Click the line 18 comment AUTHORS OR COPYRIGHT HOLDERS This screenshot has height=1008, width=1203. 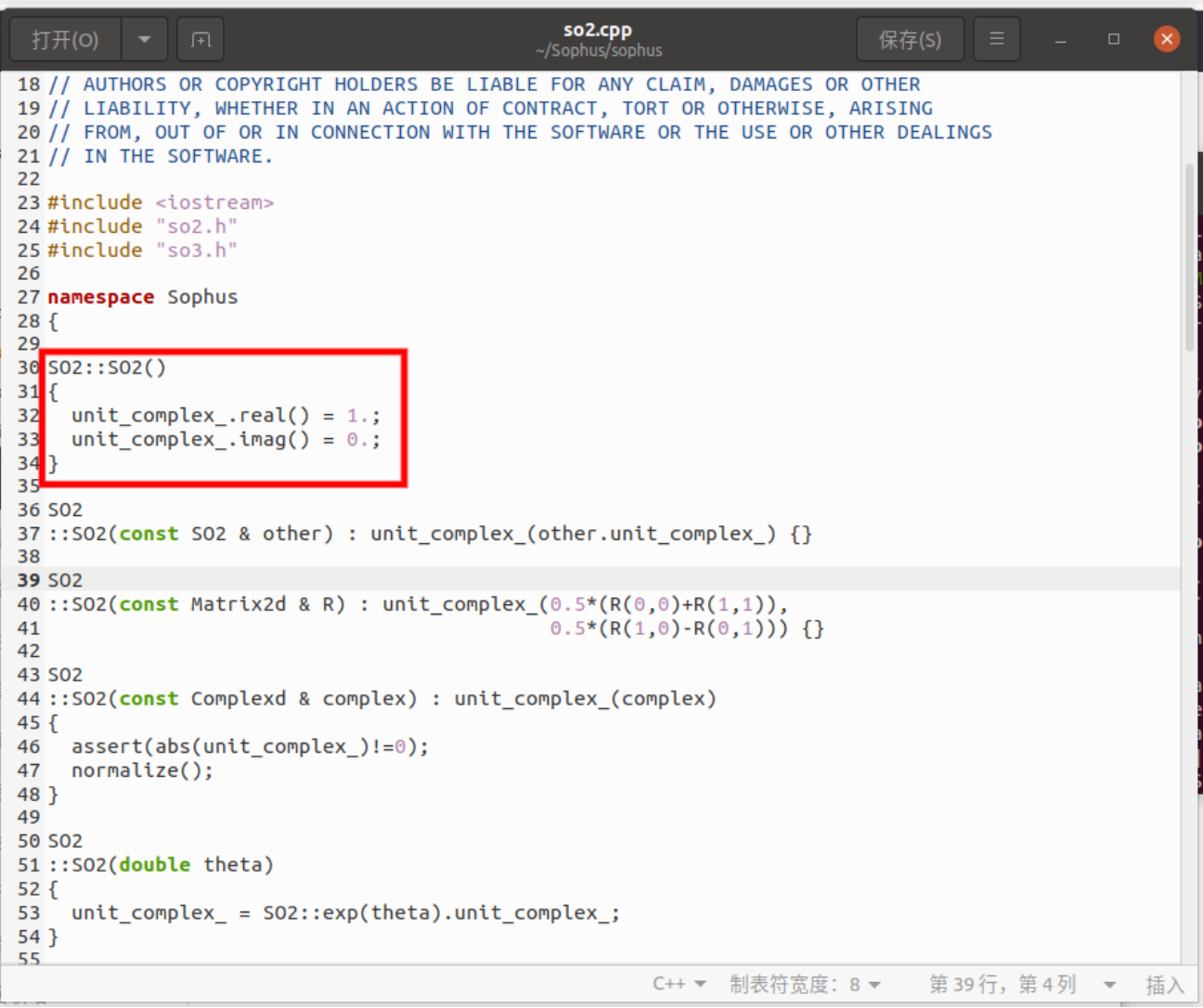pyautogui.click(x=484, y=84)
